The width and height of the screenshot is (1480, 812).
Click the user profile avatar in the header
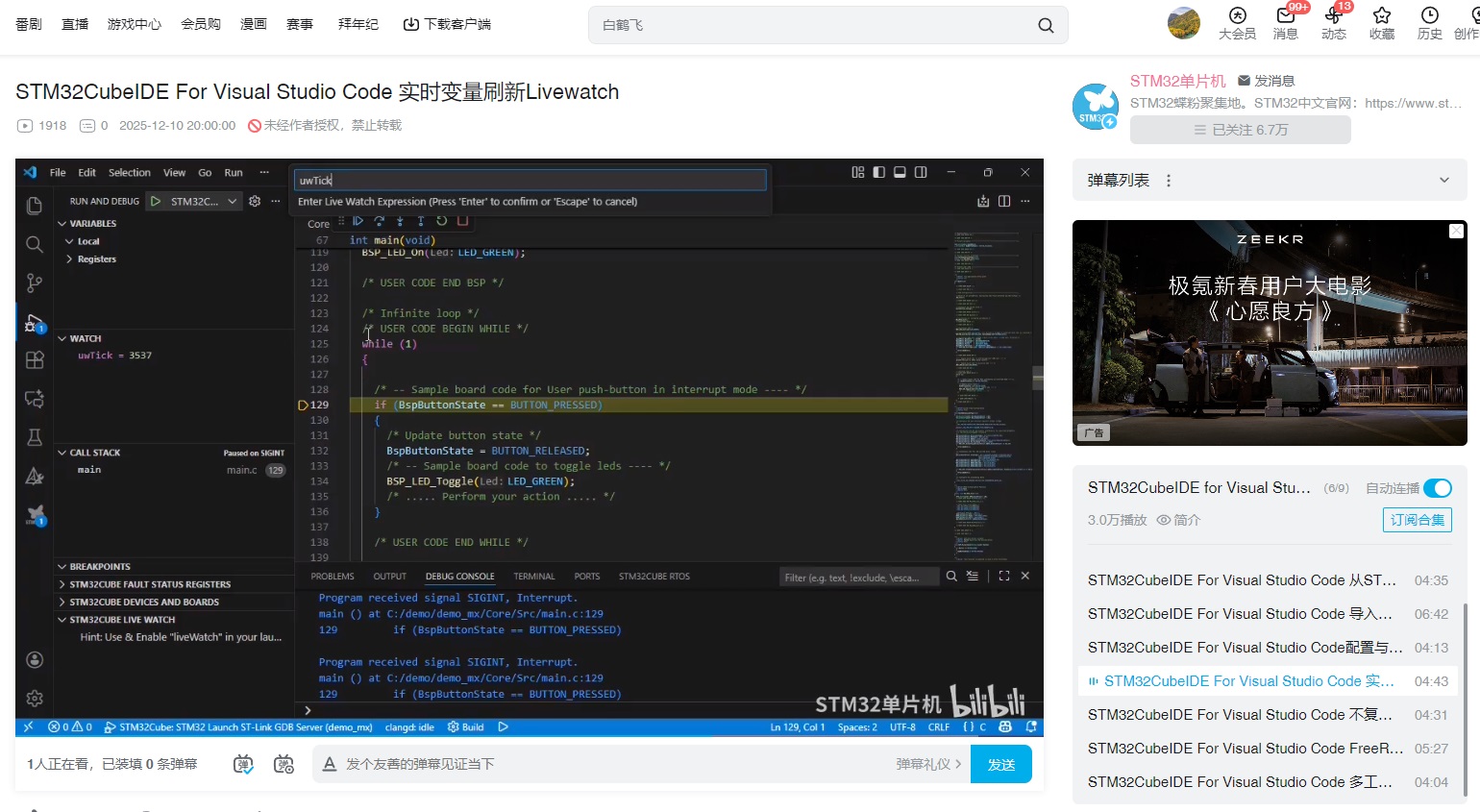click(1184, 23)
